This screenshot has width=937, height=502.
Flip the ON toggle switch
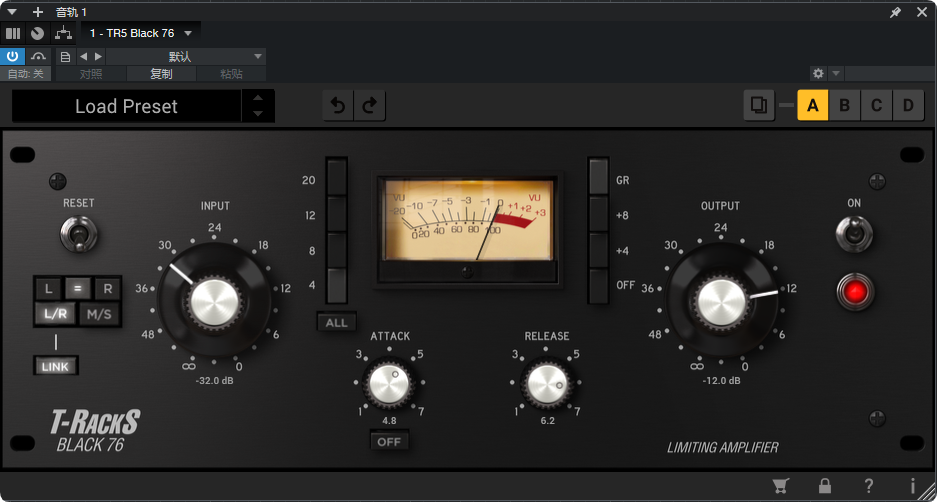point(854,234)
